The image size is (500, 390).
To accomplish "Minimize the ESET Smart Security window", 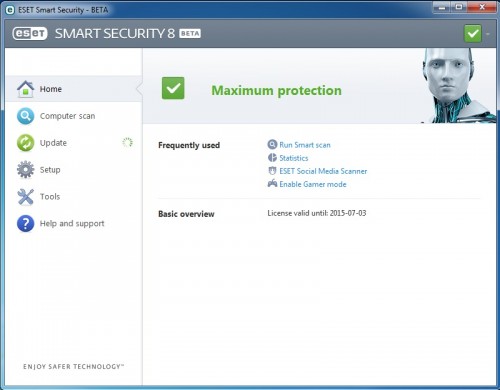I will (442, 7).
